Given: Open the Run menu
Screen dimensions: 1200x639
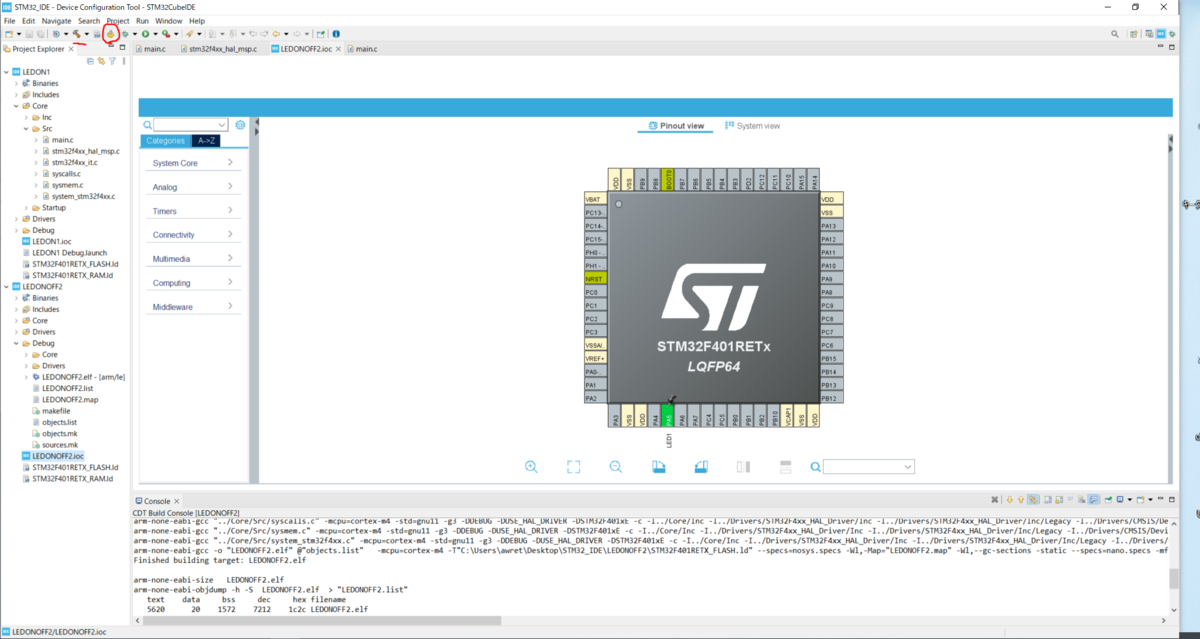Looking at the screenshot, I should tap(142, 20).
